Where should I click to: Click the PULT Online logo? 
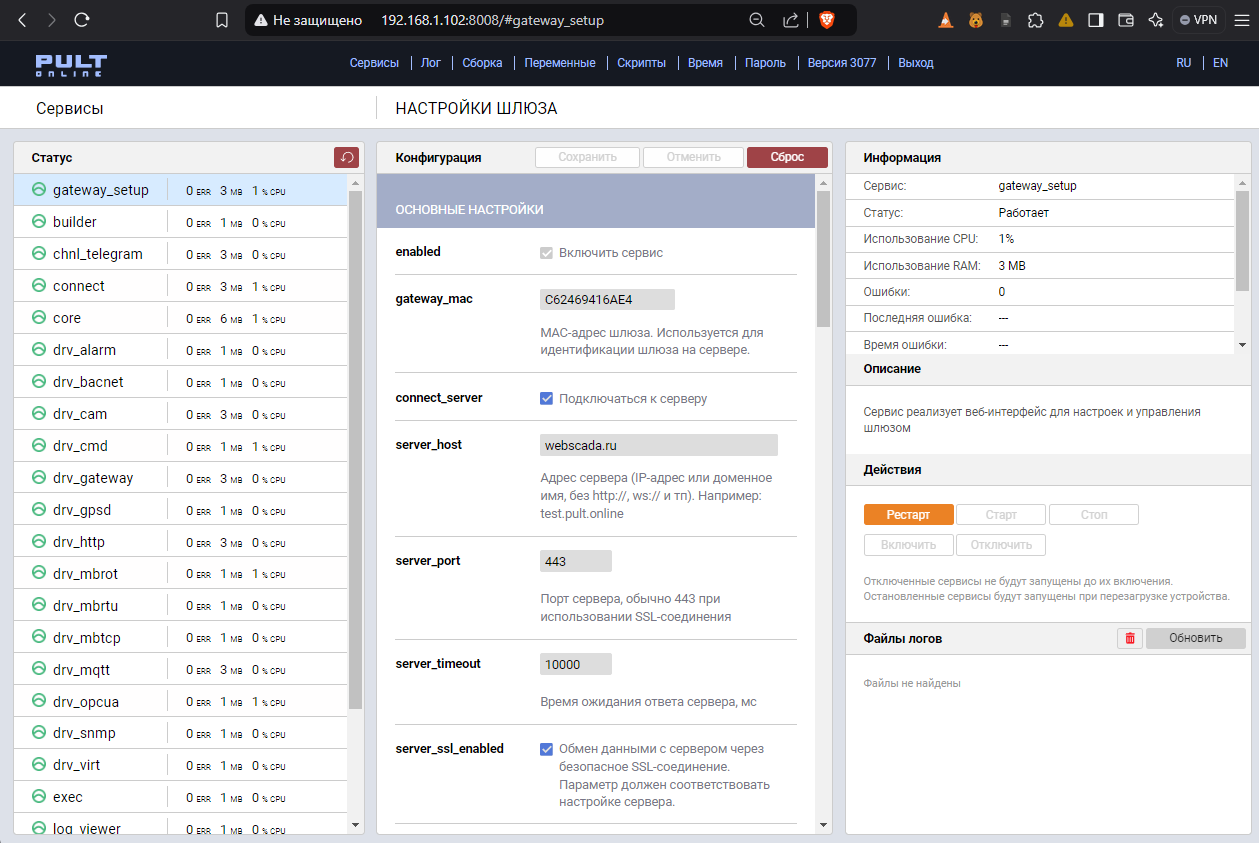tap(71, 64)
